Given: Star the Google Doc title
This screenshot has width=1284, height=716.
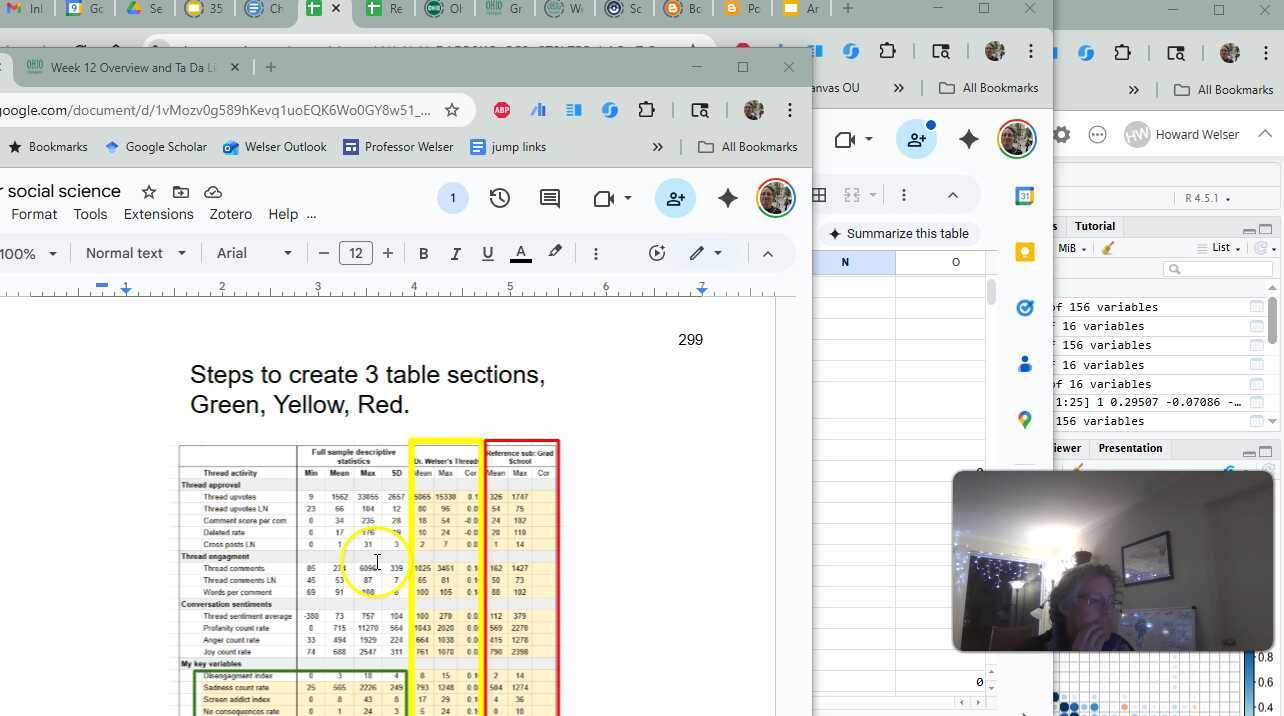Looking at the screenshot, I should pyautogui.click(x=149, y=192).
